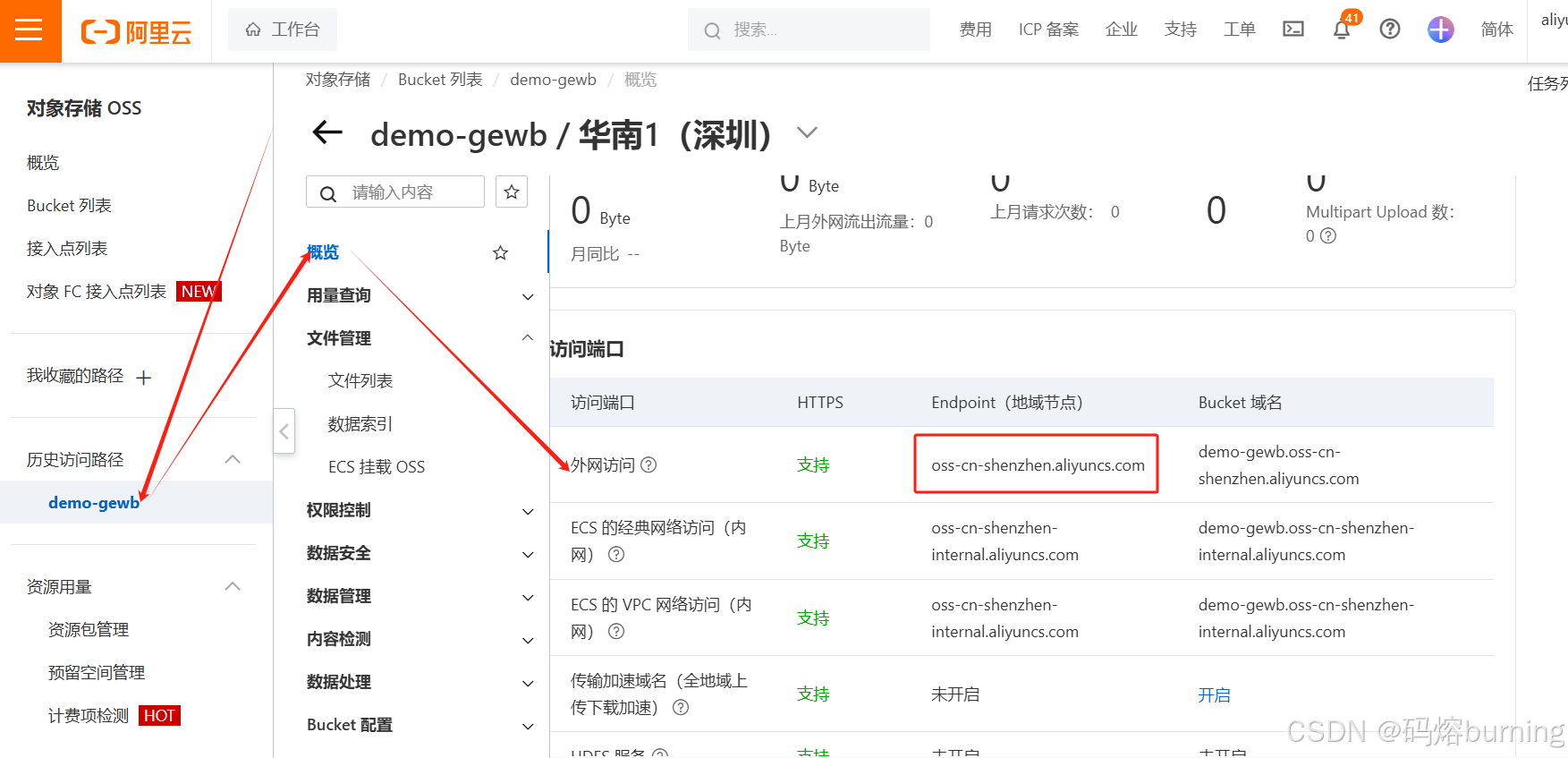Collapse the 资源用量 section
Screen dimensions: 1568x758
click(233, 587)
